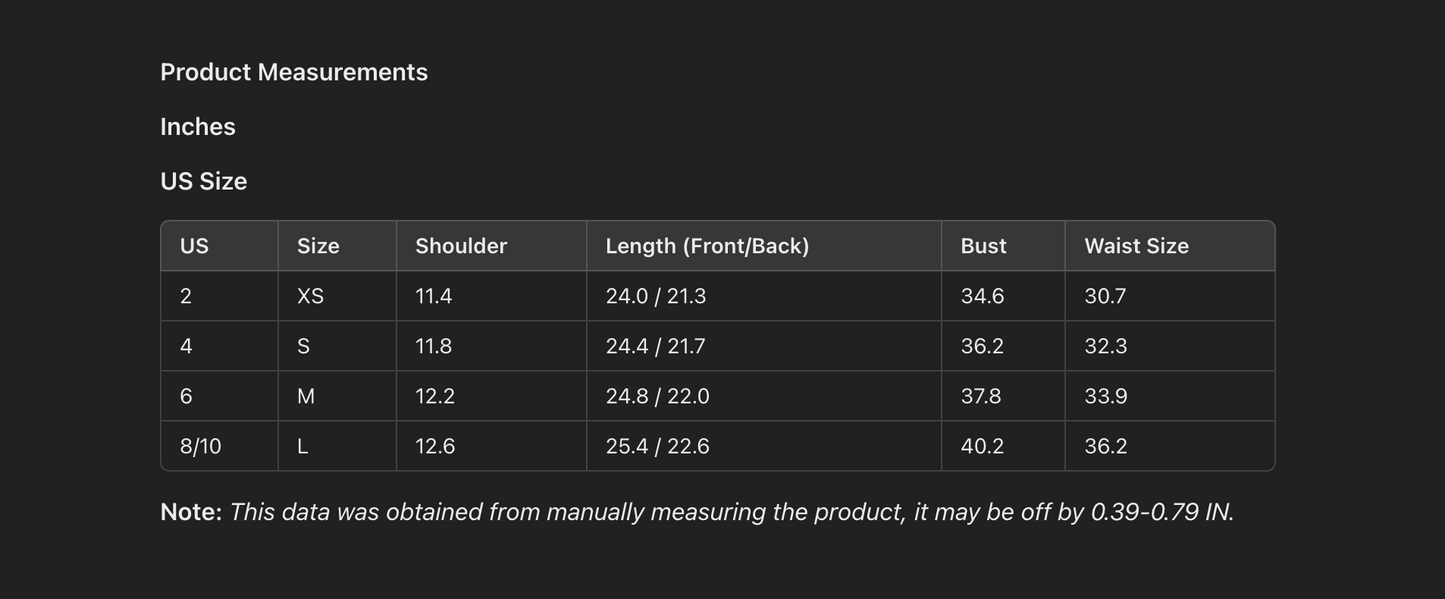
Task: Select the US Size heading above table
Action: click(x=203, y=181)
